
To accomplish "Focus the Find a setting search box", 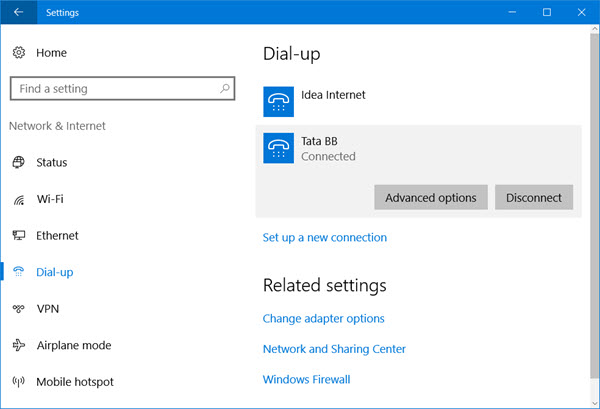I will click(x=110, y=89).
